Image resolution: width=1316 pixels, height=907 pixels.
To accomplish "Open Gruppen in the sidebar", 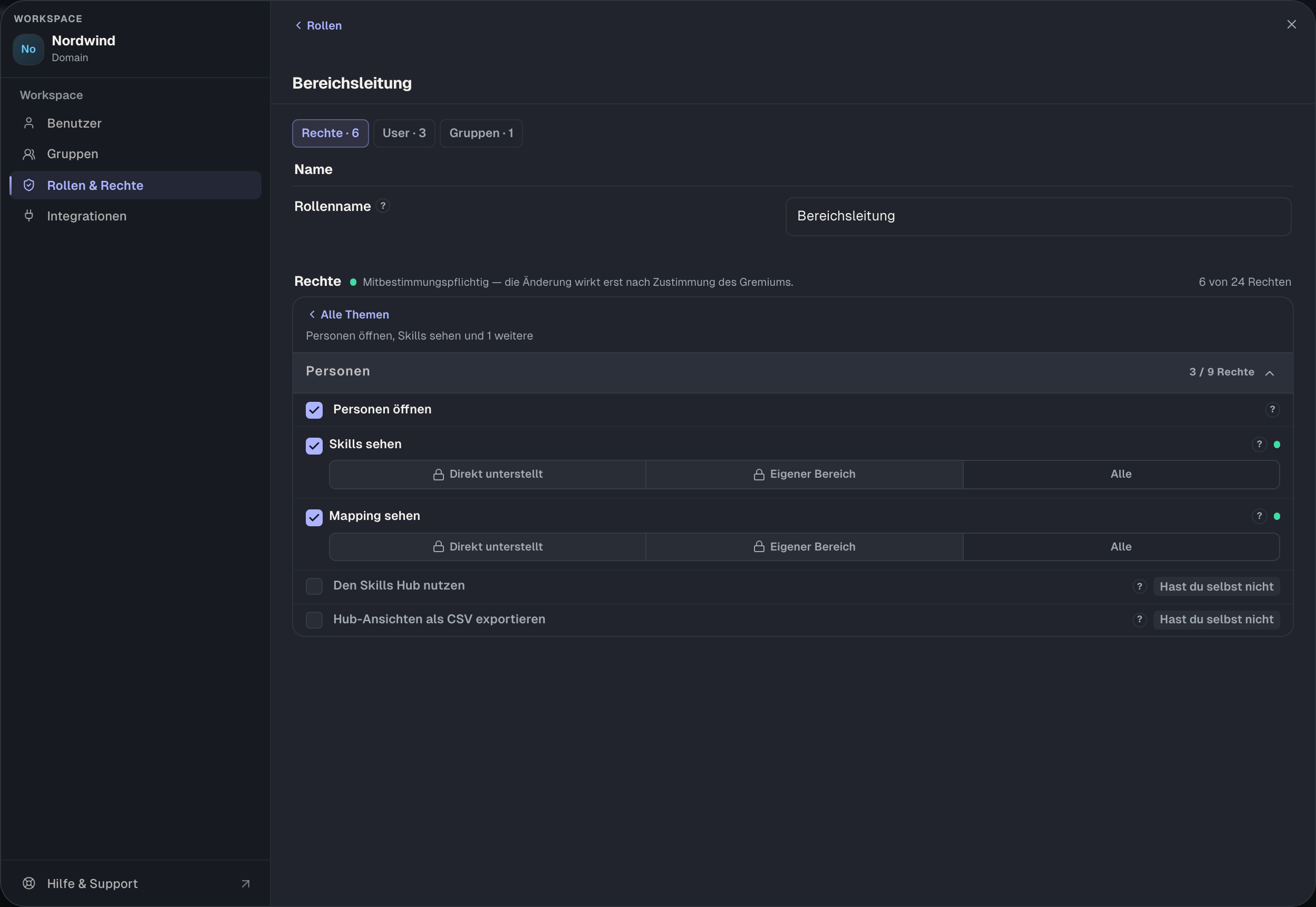I will coord(135,154).
